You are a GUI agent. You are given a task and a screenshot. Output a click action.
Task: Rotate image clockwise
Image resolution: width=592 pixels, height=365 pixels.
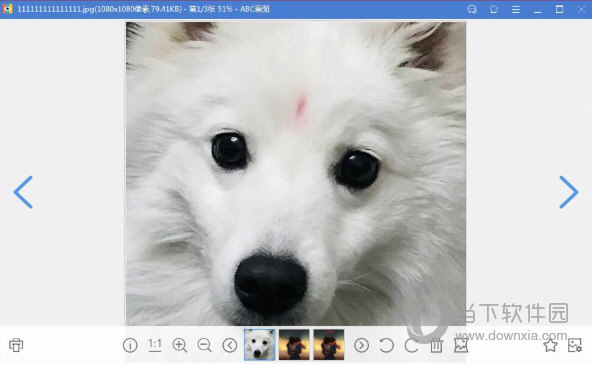click(412, 345)
